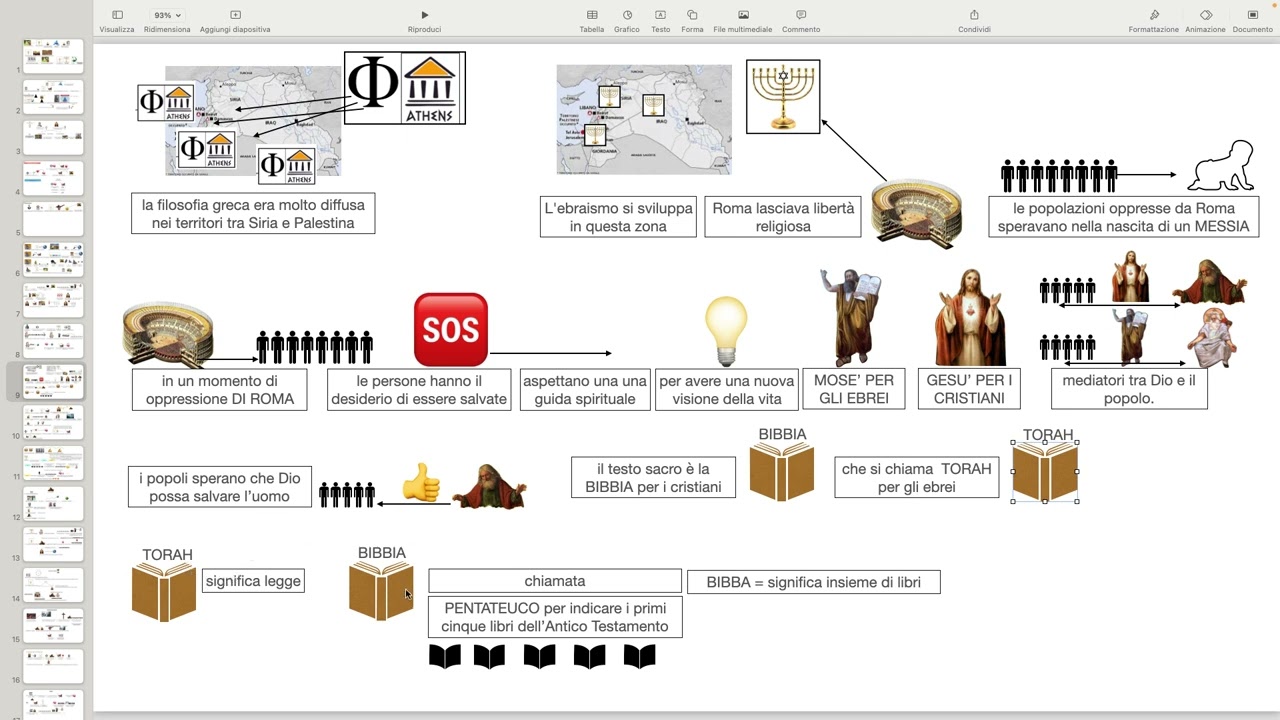
Task: Select slide 14 thumbnail in navigator
Action: pos(53,585)
